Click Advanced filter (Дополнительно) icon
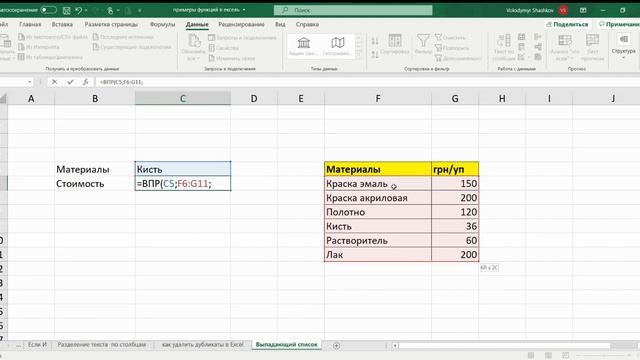The width and height of the screenshot is (640, 360). point(438,58)
